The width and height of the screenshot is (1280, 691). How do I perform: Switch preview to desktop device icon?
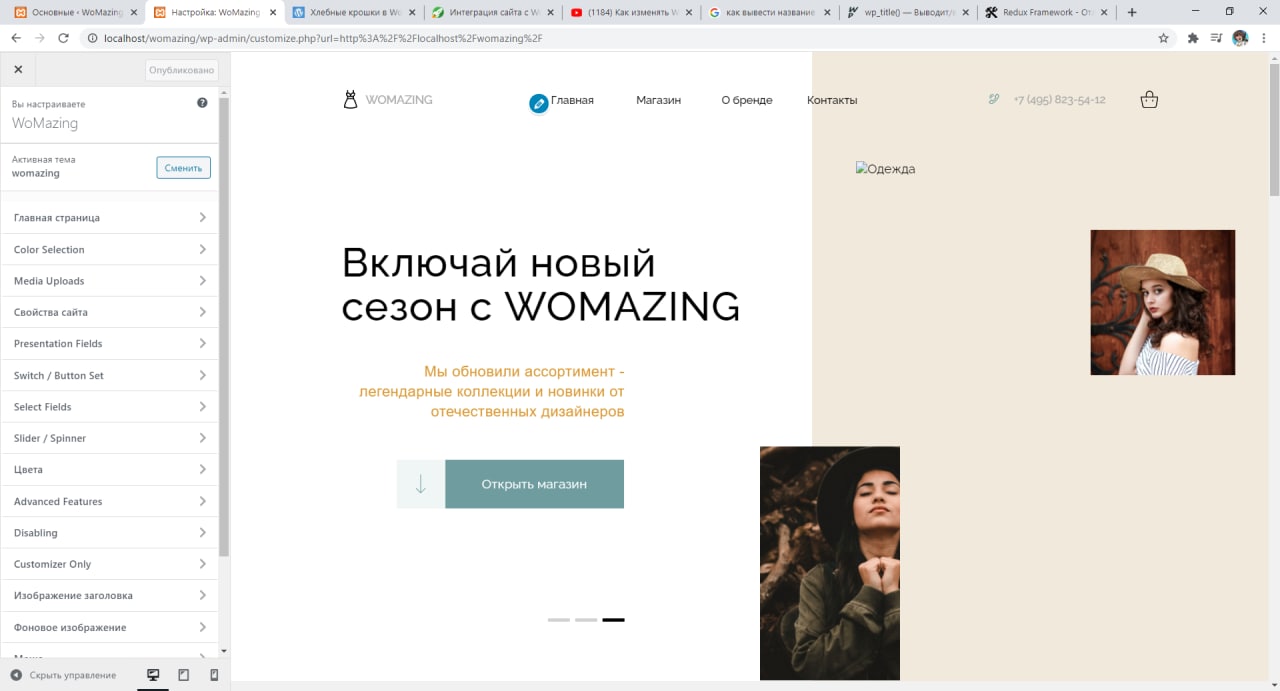tap(153, 675)
